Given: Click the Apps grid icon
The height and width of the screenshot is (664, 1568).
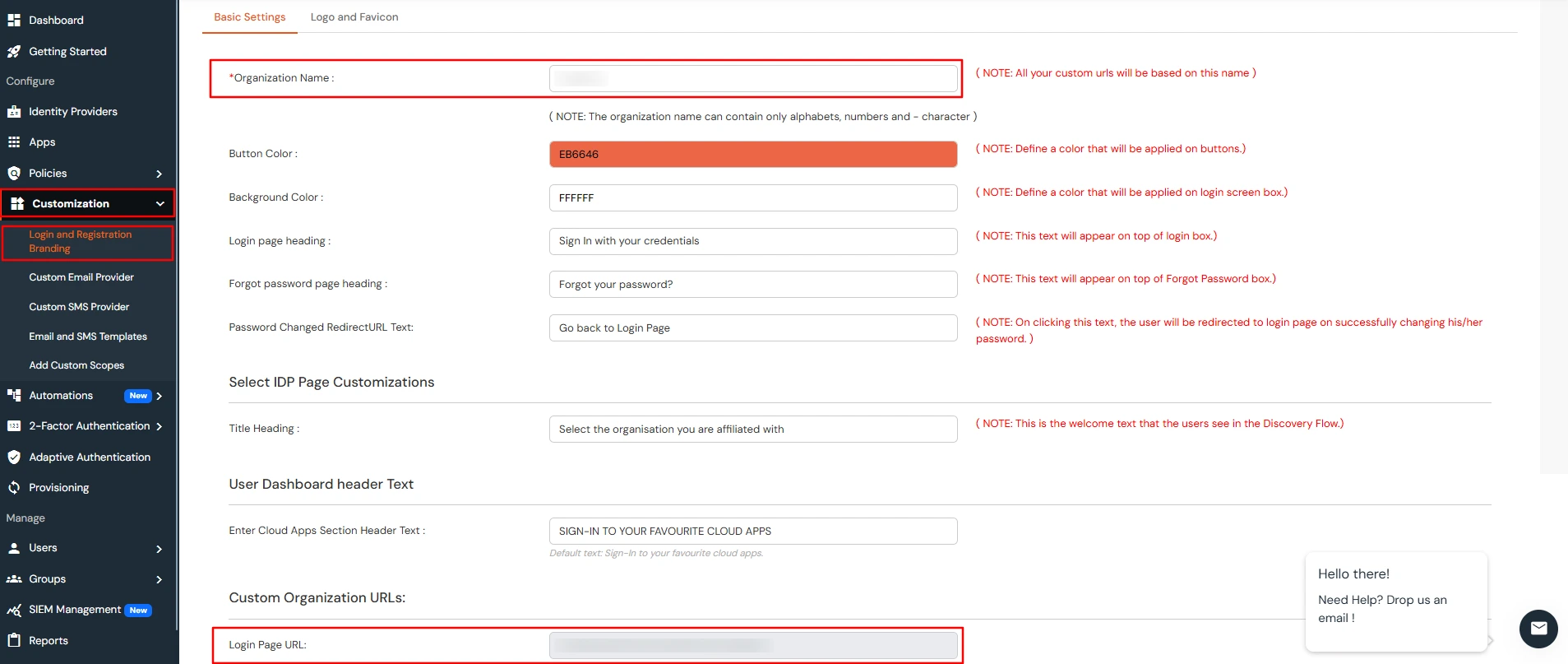Looking at the screenshot, I should (14, 142).
